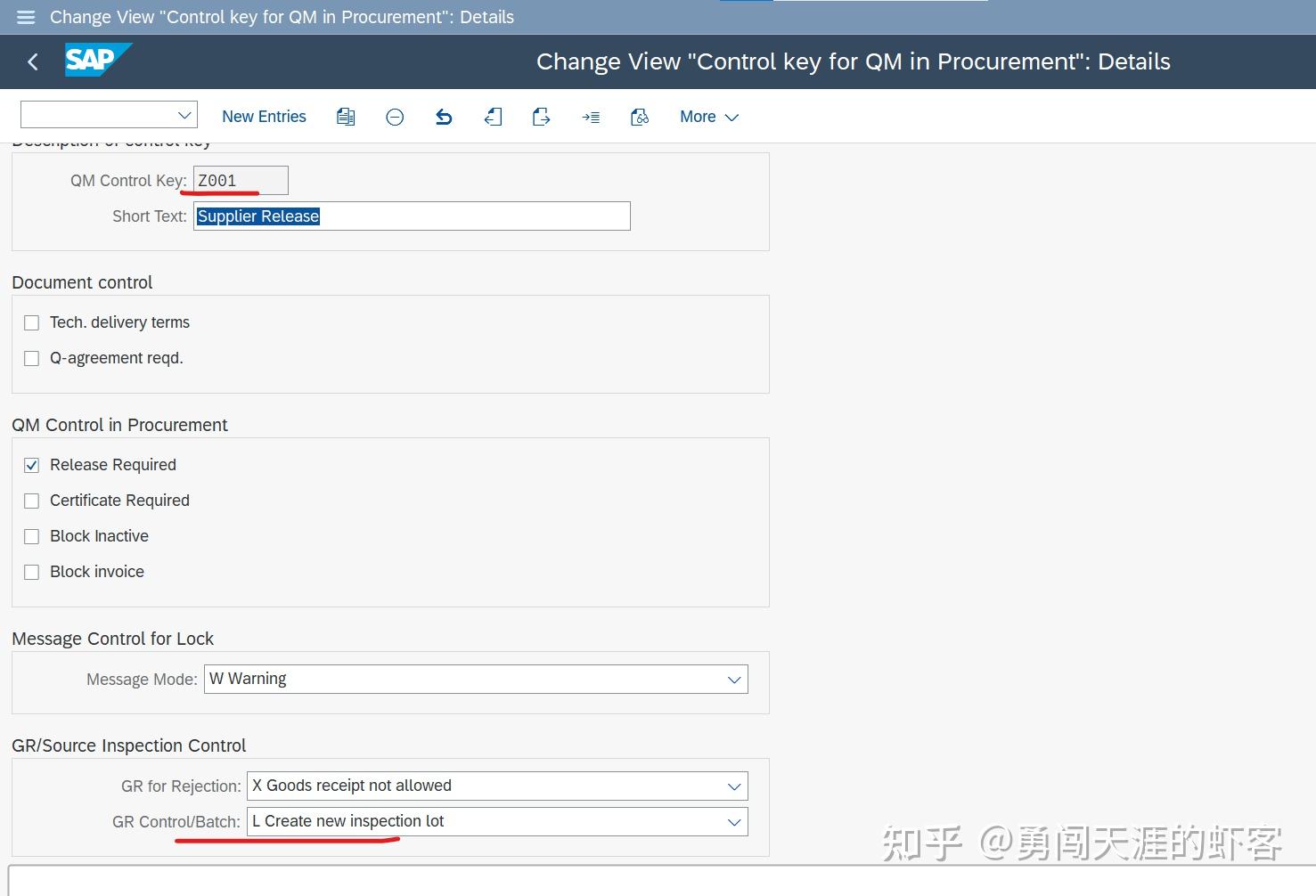Image resolution: width=1316 pixels, height=896 pixels.
Task: Open the More menu
Action: point(708,116)
